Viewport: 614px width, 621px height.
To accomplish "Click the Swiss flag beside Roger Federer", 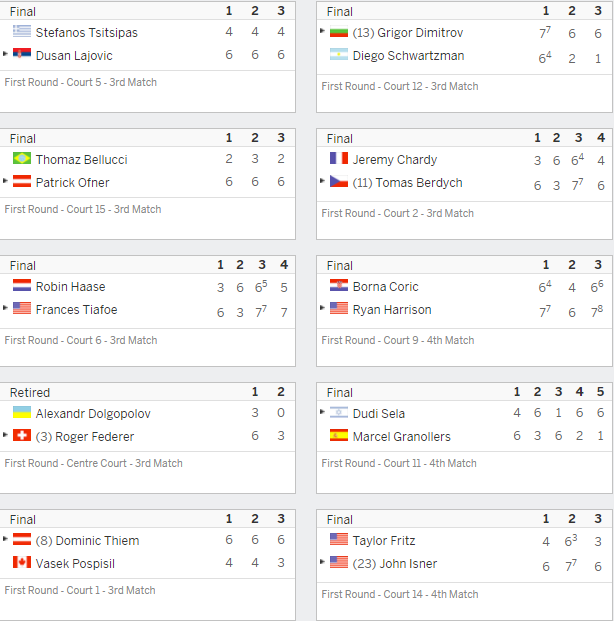I will pos(22,435).
